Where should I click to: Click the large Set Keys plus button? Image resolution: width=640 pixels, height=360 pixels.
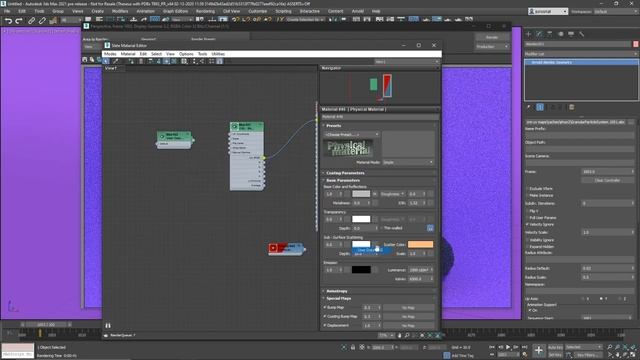(x=539, y=350)
